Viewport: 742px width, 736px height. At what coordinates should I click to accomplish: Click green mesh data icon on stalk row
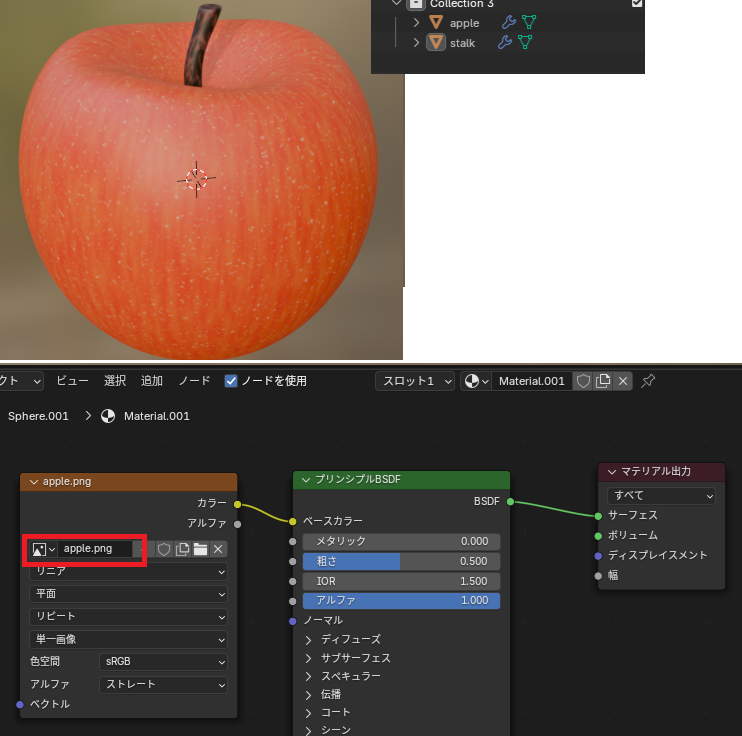point(525,42)
